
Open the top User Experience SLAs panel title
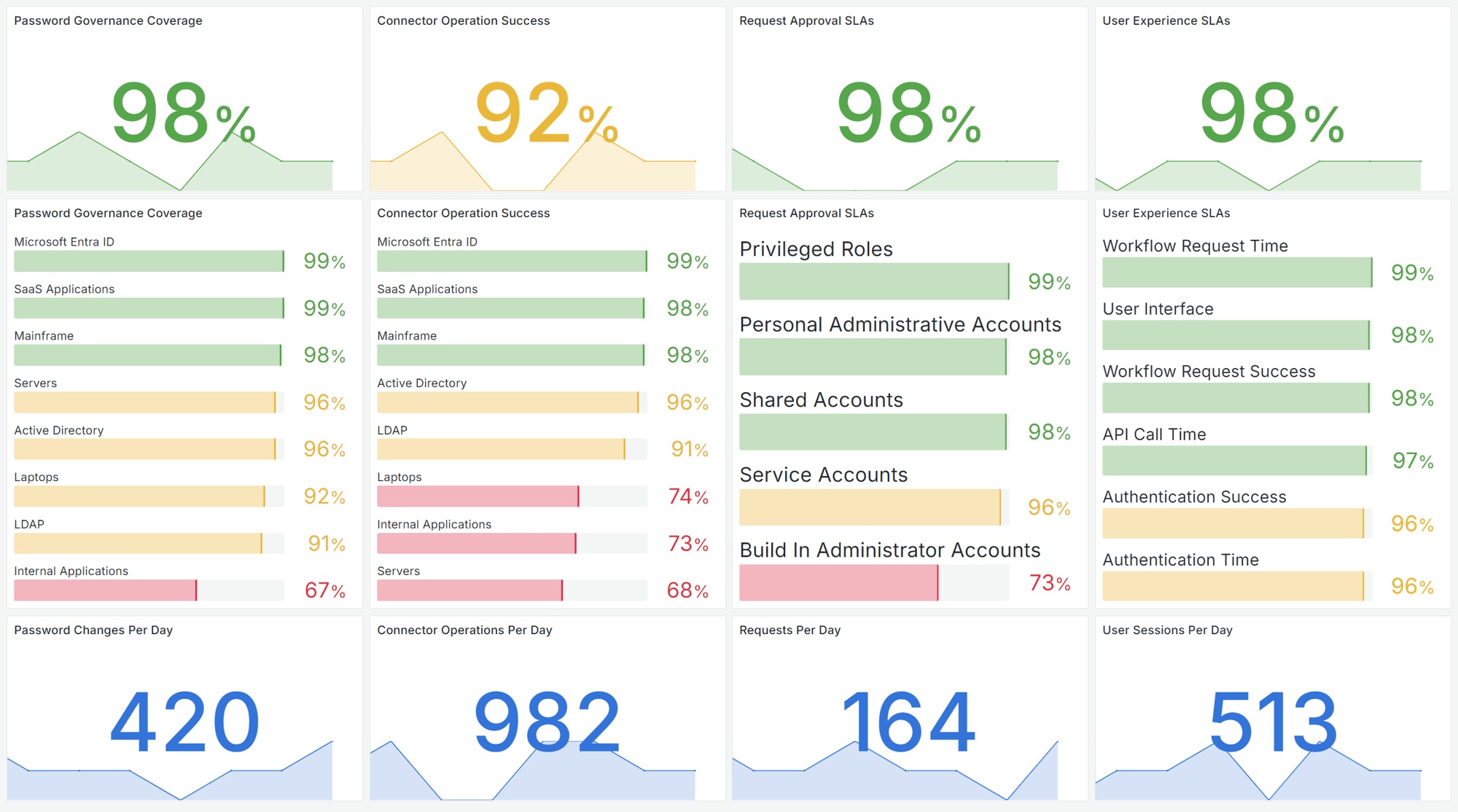1166,20
